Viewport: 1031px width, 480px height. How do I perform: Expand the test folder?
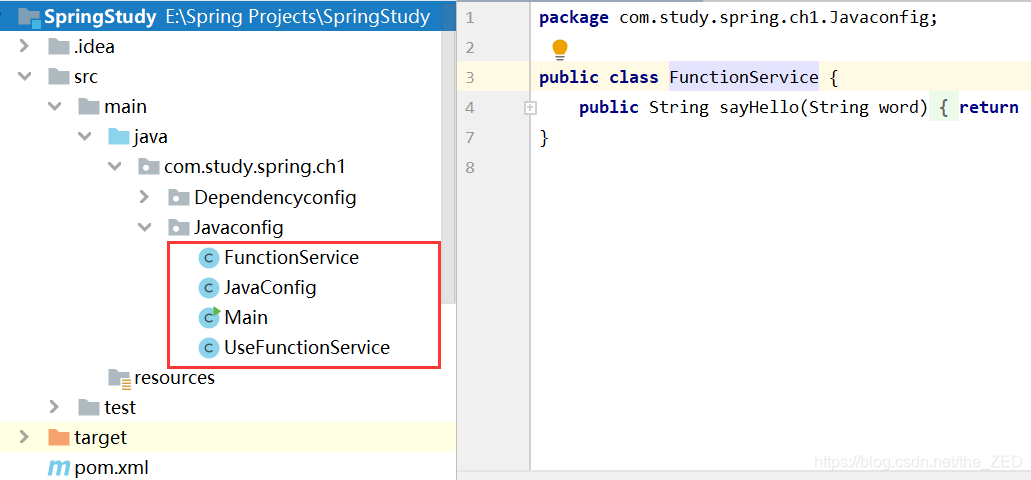55,407
